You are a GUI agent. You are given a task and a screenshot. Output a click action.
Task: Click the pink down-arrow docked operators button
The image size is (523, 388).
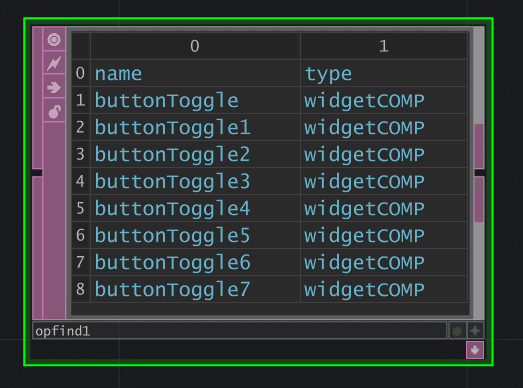475,350
